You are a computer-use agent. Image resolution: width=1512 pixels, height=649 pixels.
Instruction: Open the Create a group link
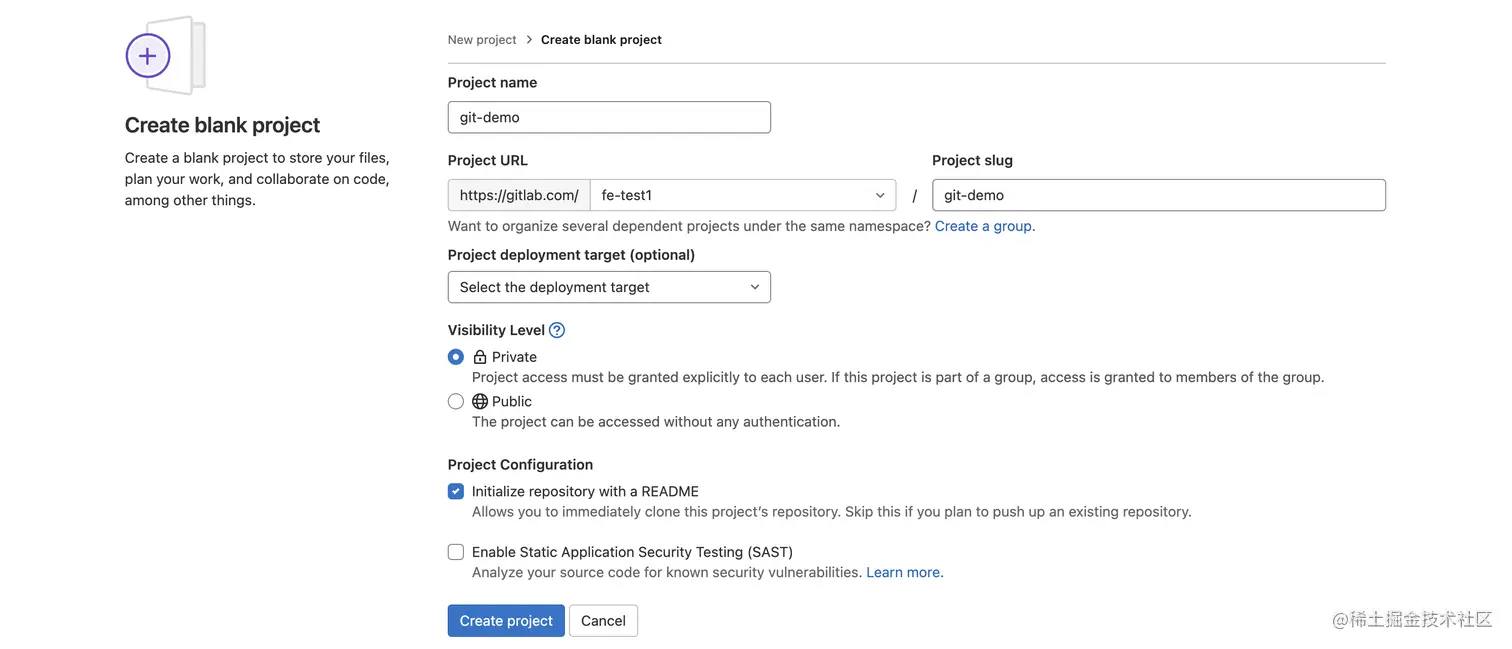click(x=983, y=226)
